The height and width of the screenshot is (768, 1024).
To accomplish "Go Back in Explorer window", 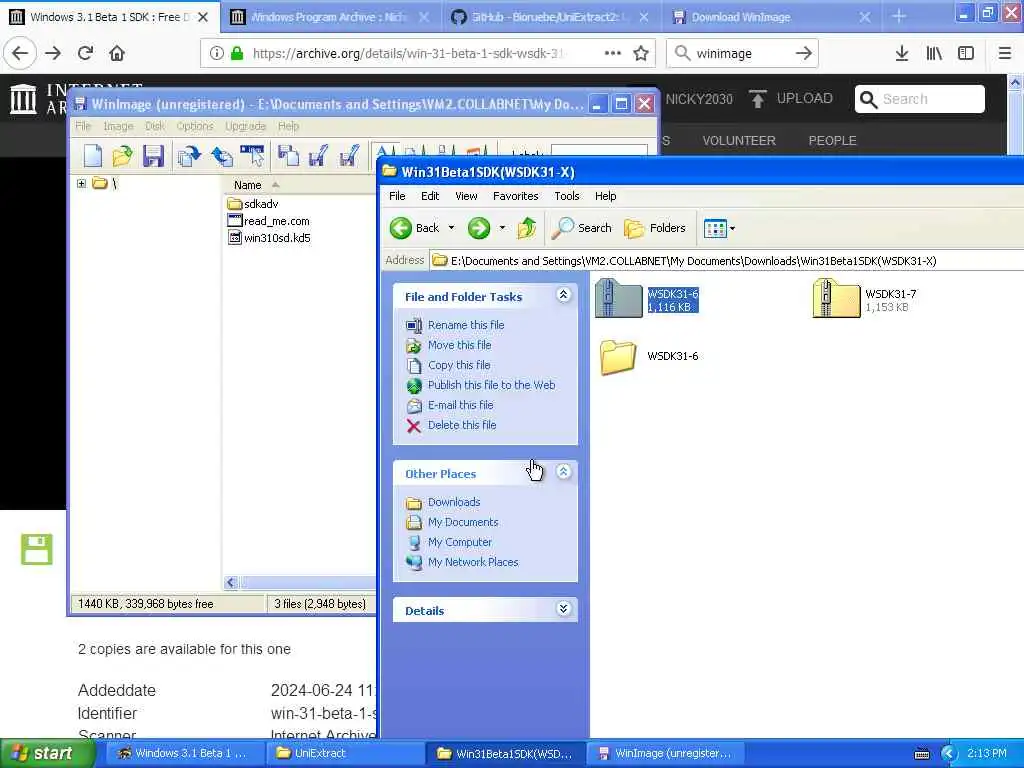I will [x=415, y=228].
